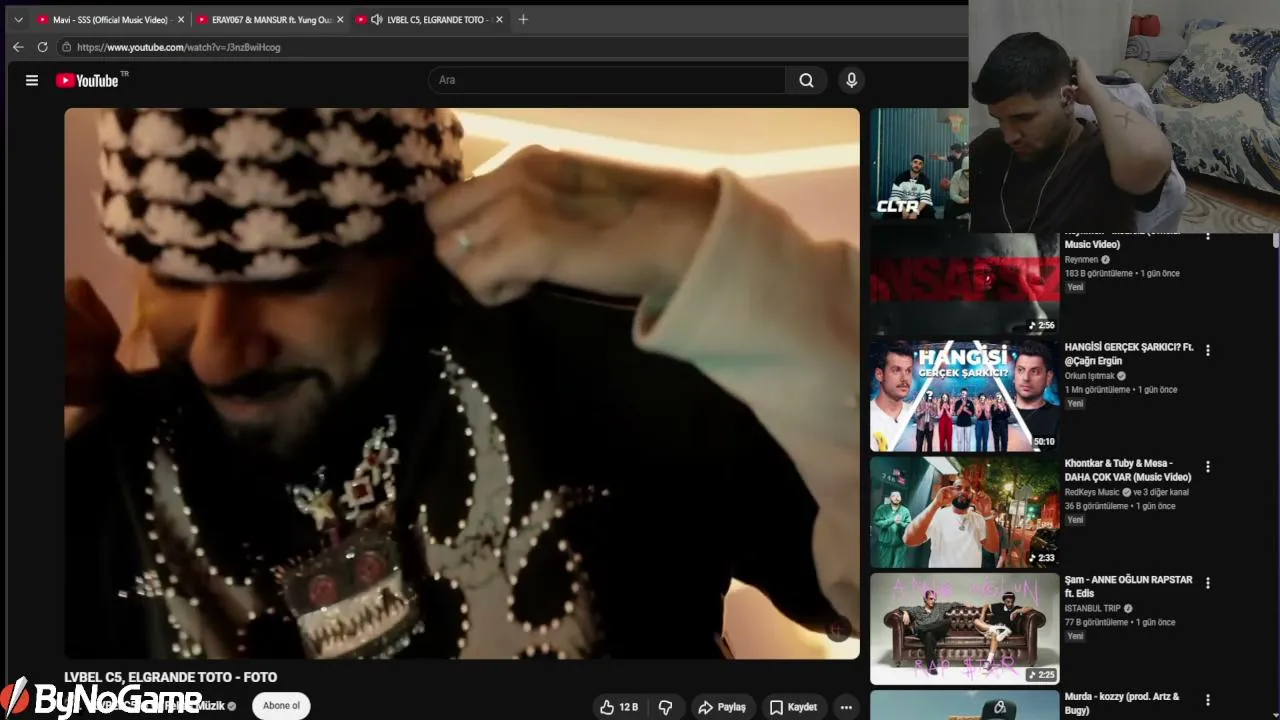Click the search magnifier button
The height and width of the screenshot is (720, 1280).
coord(806,80)
